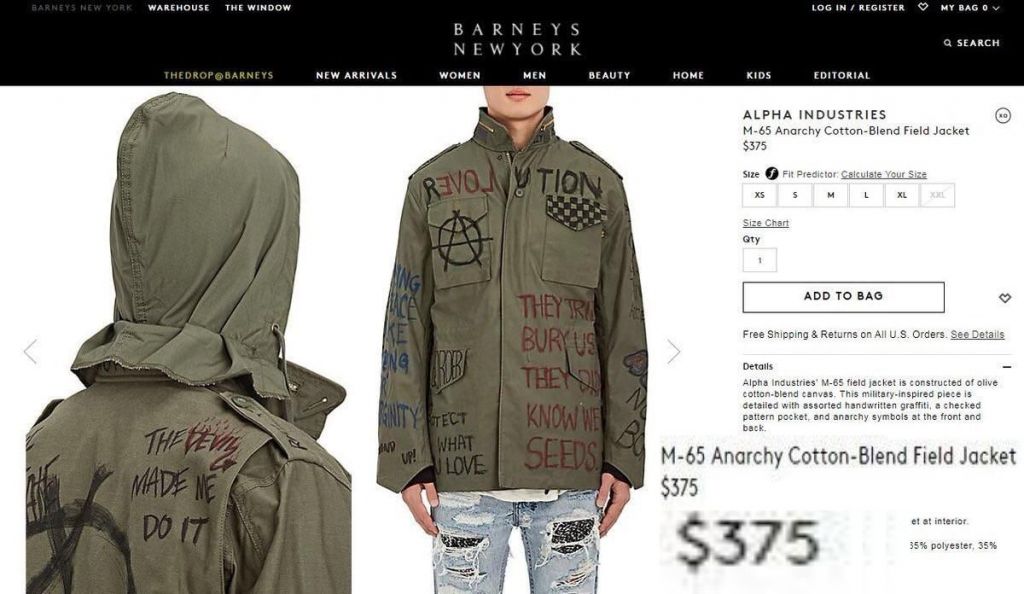The width and height of the screenshot is (1024, 594).
Task: Open the Women menu
Action: click(460, 75)
